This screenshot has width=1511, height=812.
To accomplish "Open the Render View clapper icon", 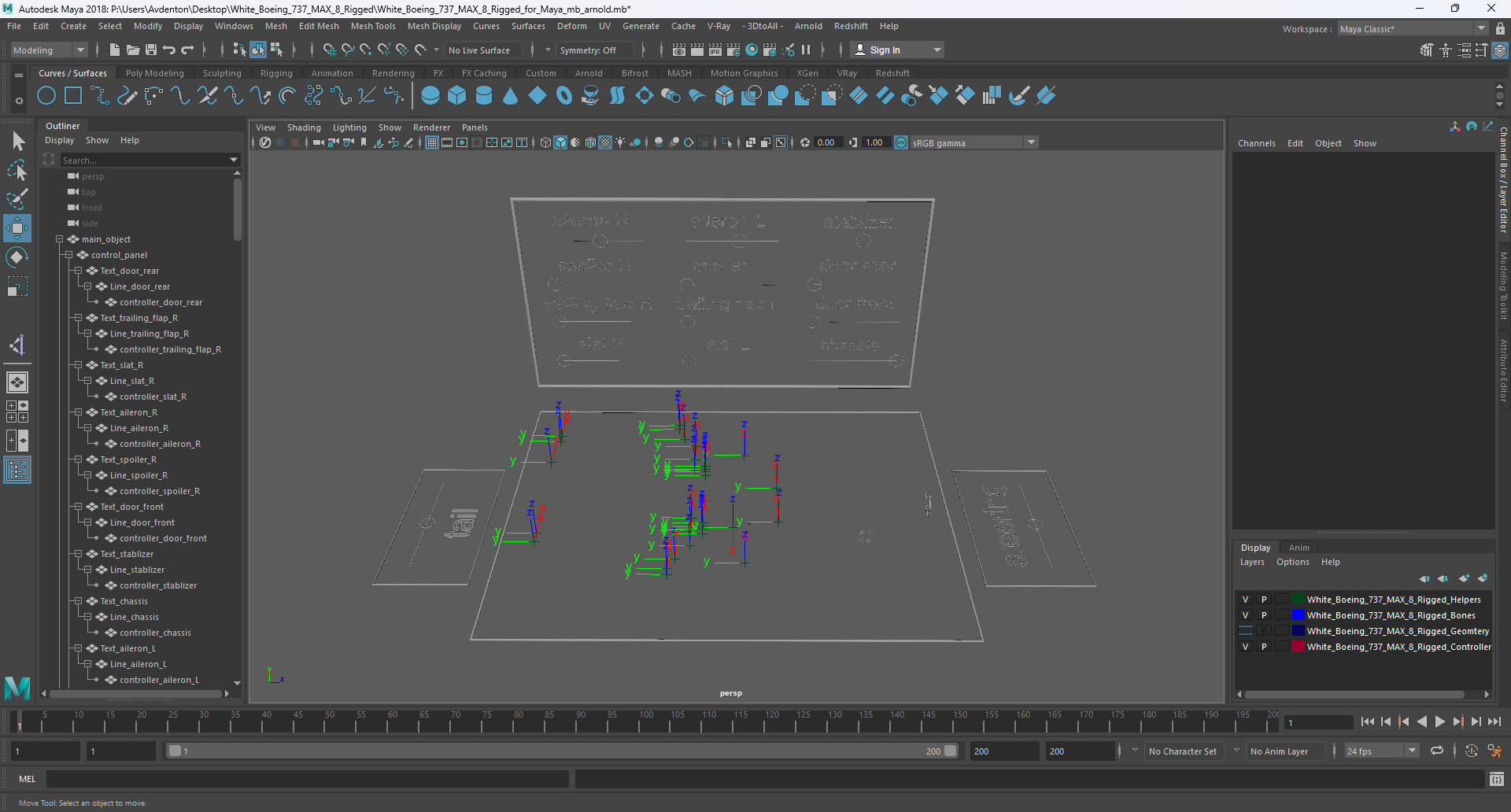I will coord(679,50).
